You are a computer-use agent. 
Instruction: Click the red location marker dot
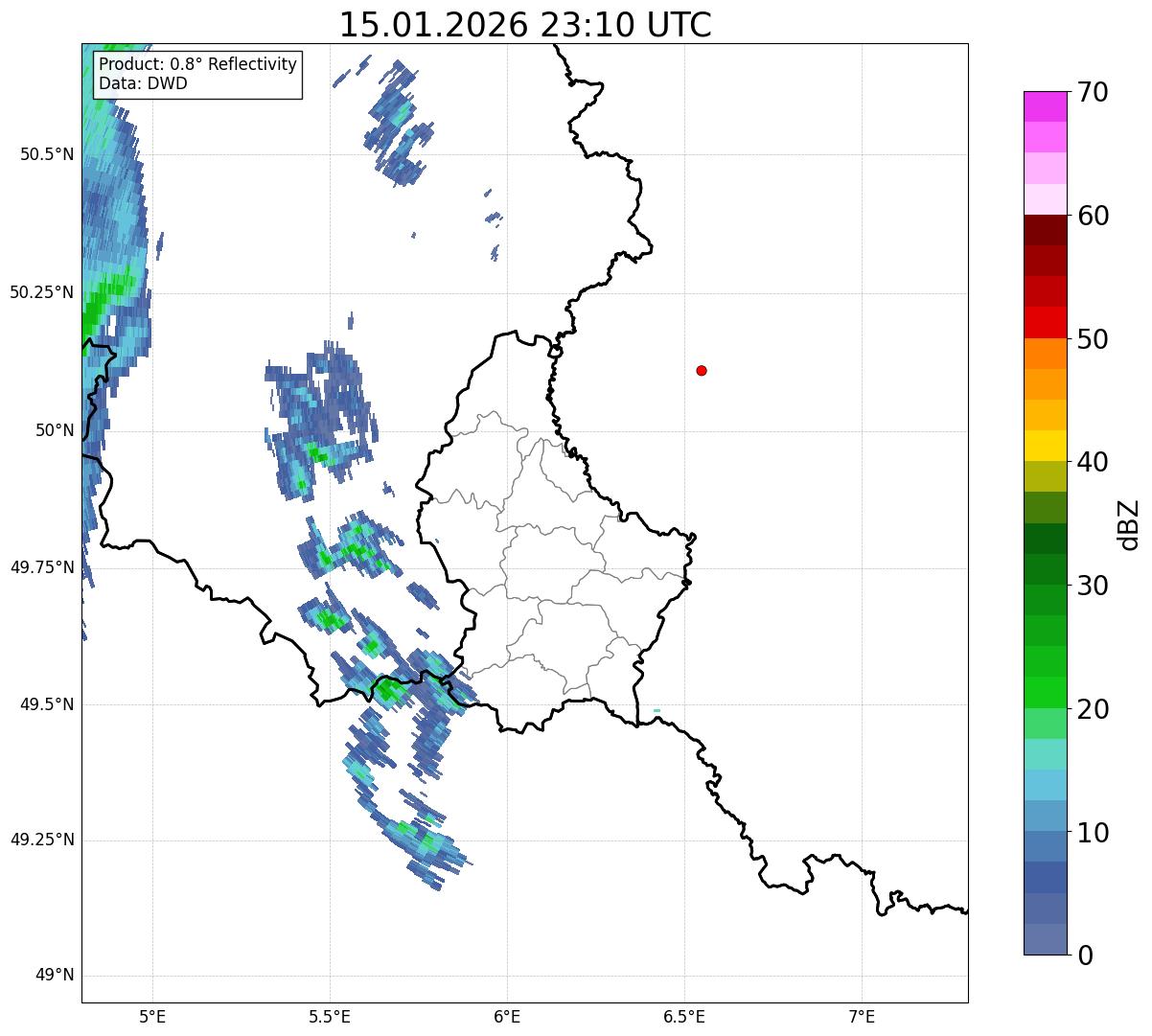pyautogui.click(x=702, y=370)
